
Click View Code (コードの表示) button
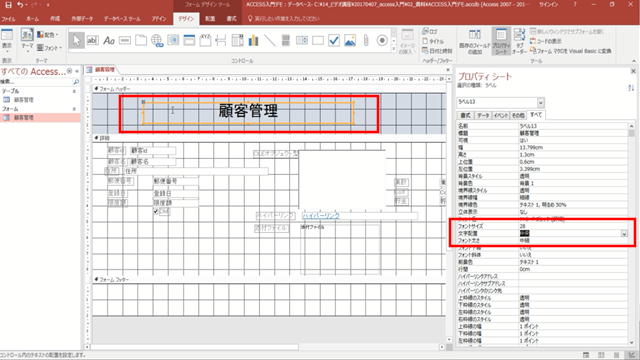546,41
